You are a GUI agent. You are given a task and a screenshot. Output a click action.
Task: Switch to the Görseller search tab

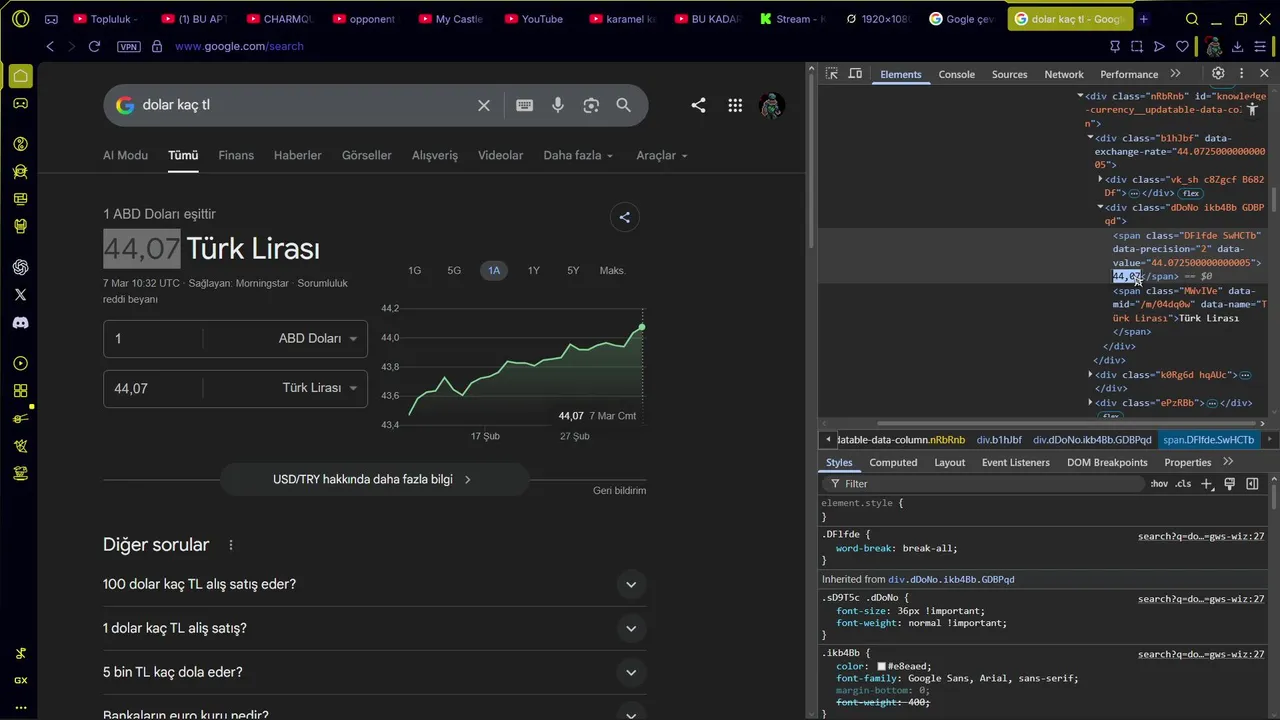pos(367,155)
